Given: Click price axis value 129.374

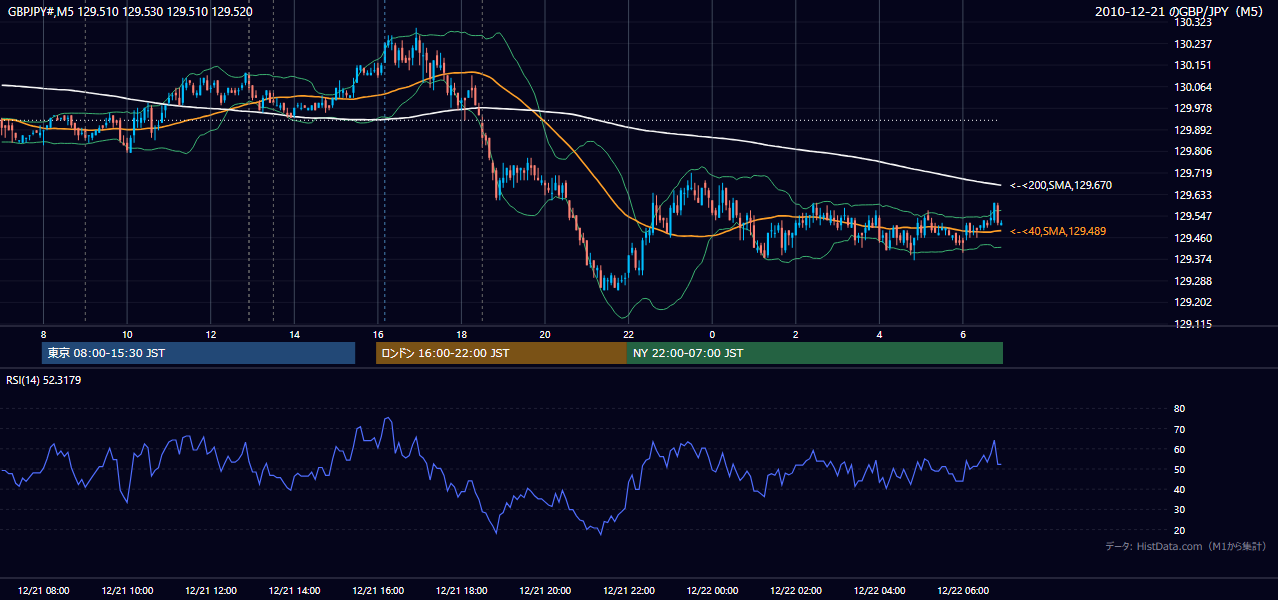Looking at the screenshot, I should pos(1194,259).
